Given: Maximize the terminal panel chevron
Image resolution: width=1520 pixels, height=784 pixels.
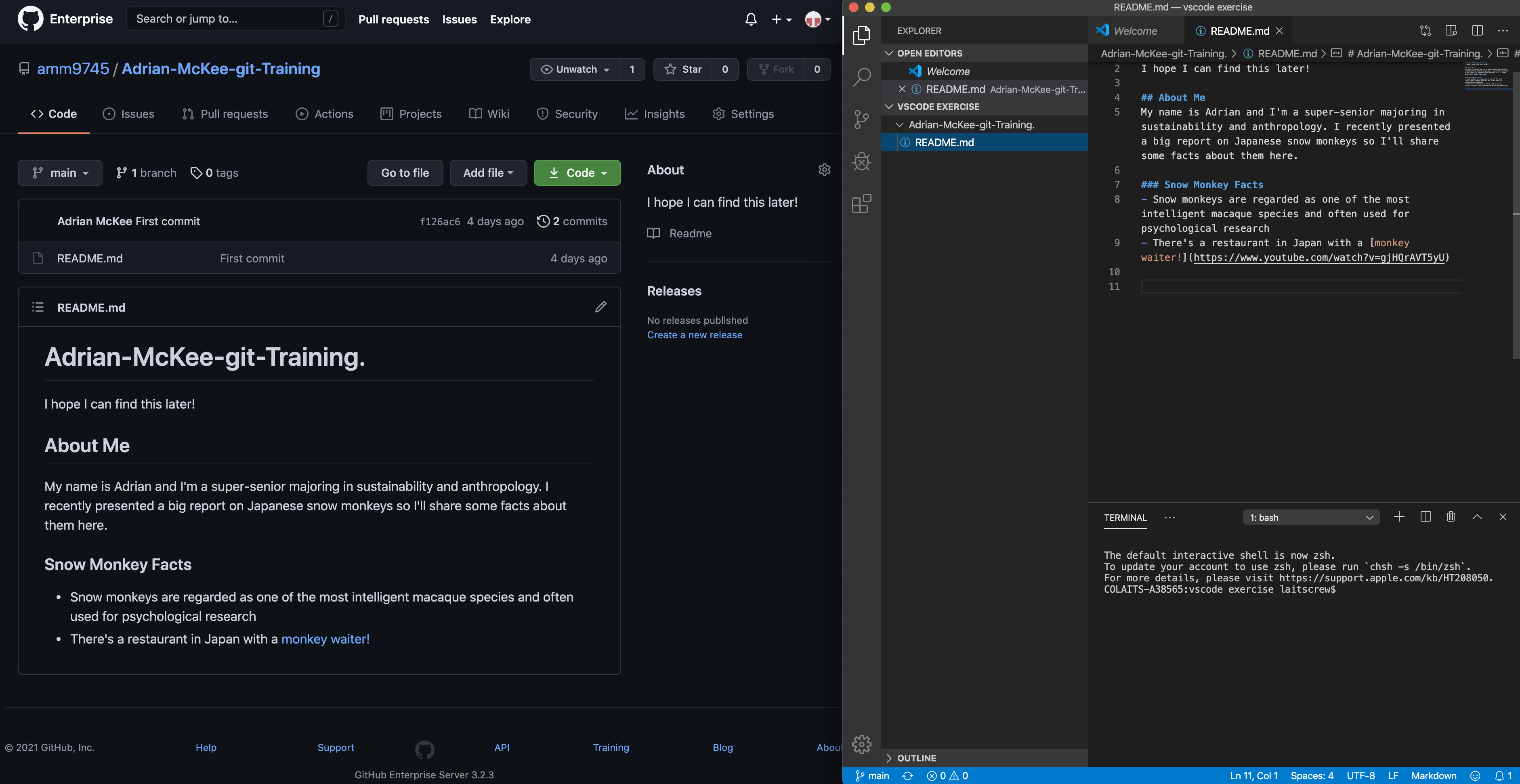Looking at the screenshot, I should [1477, 517].
